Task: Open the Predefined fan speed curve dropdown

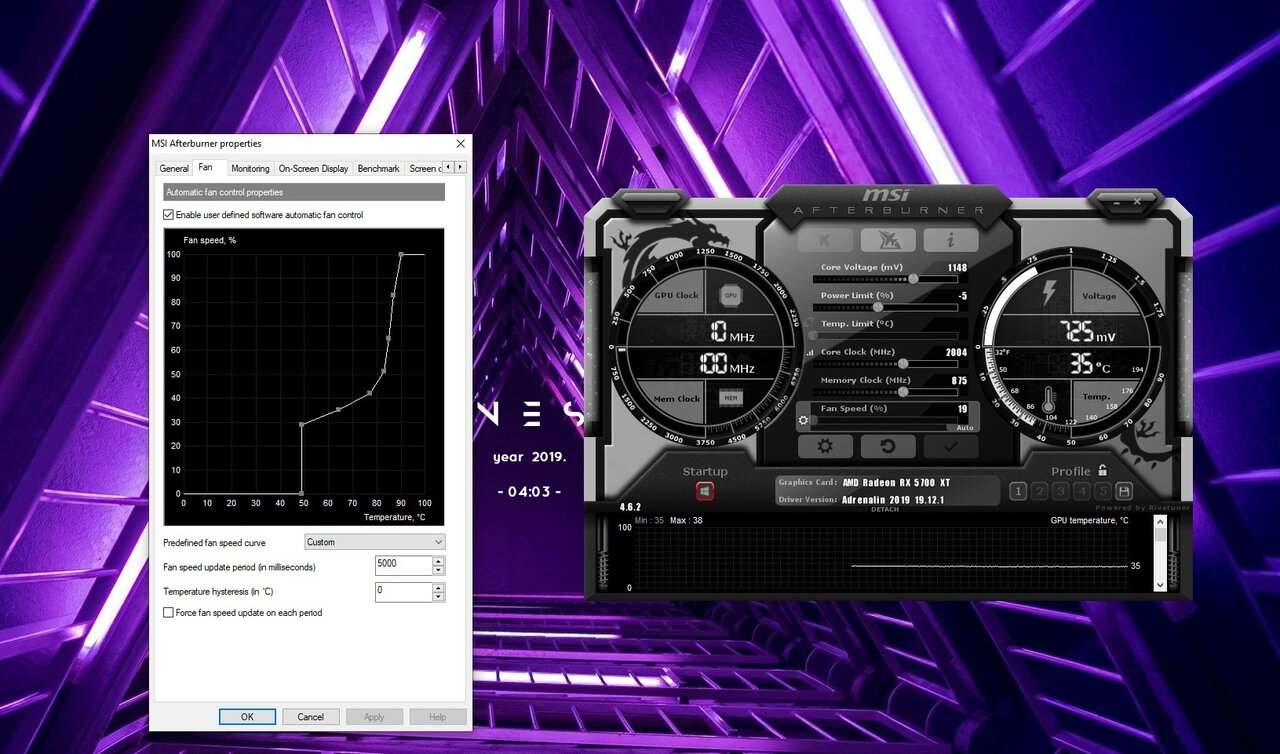Action: 375,542
